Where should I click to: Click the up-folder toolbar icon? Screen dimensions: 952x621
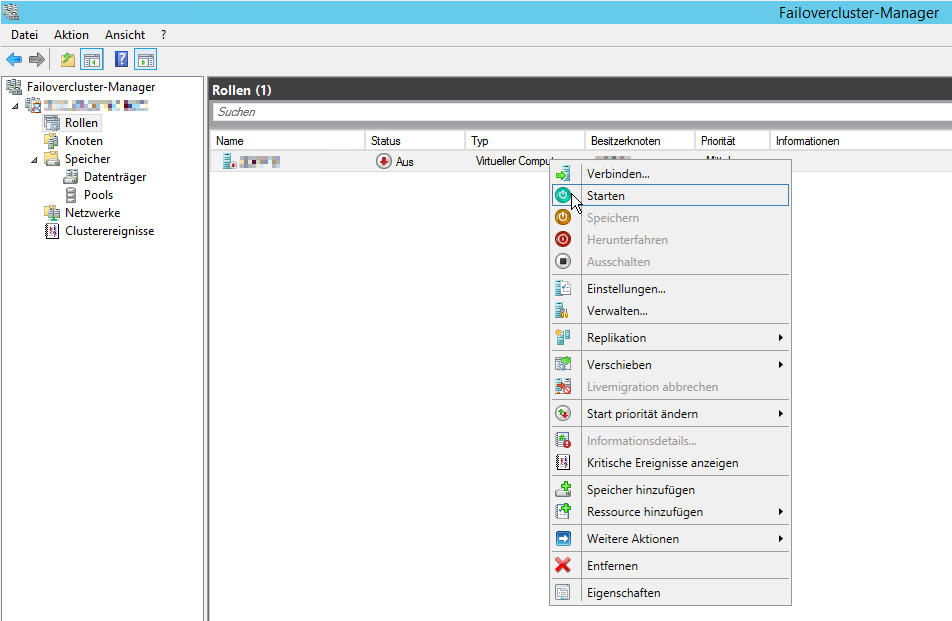click(x=68, y=60)
